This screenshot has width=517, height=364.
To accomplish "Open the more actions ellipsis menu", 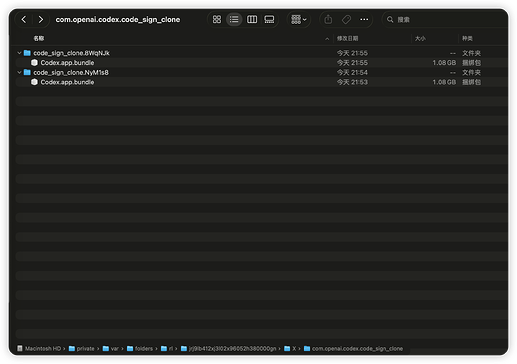I will point(364,19).
